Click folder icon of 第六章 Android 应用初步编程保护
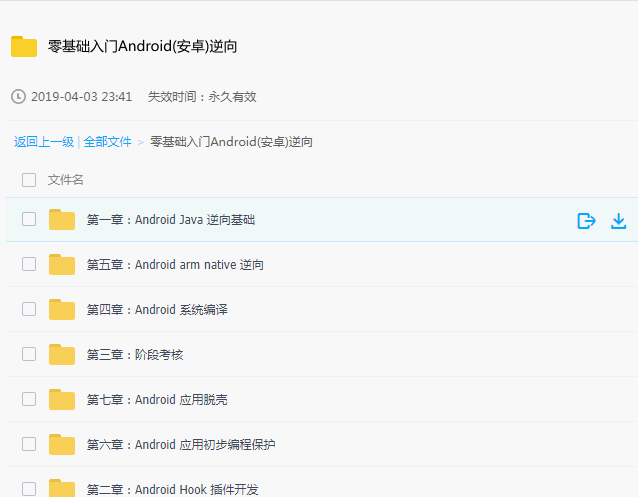This screenshot has height=497, width=638. click(x=62, y=444)
